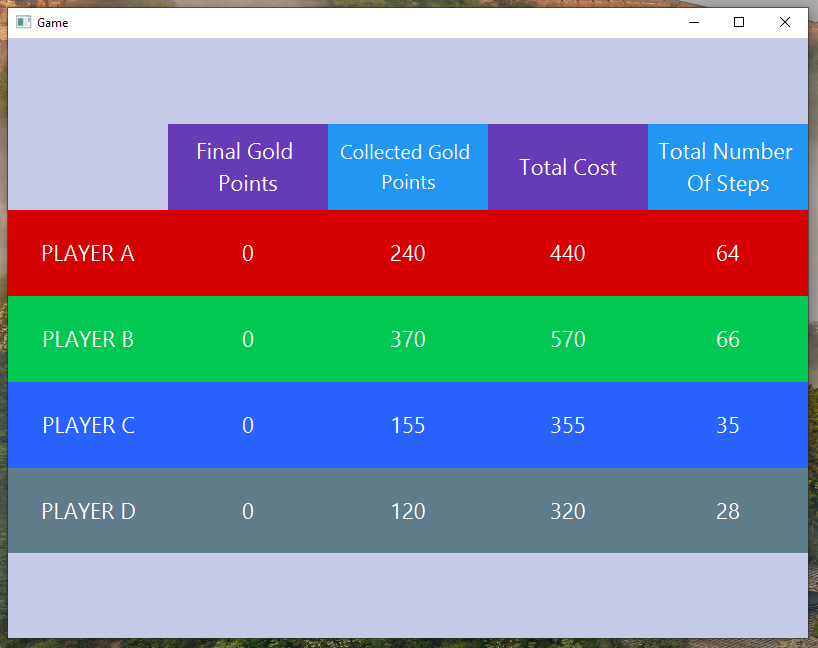Click Player B's step count 66

(x=728, y=340)
